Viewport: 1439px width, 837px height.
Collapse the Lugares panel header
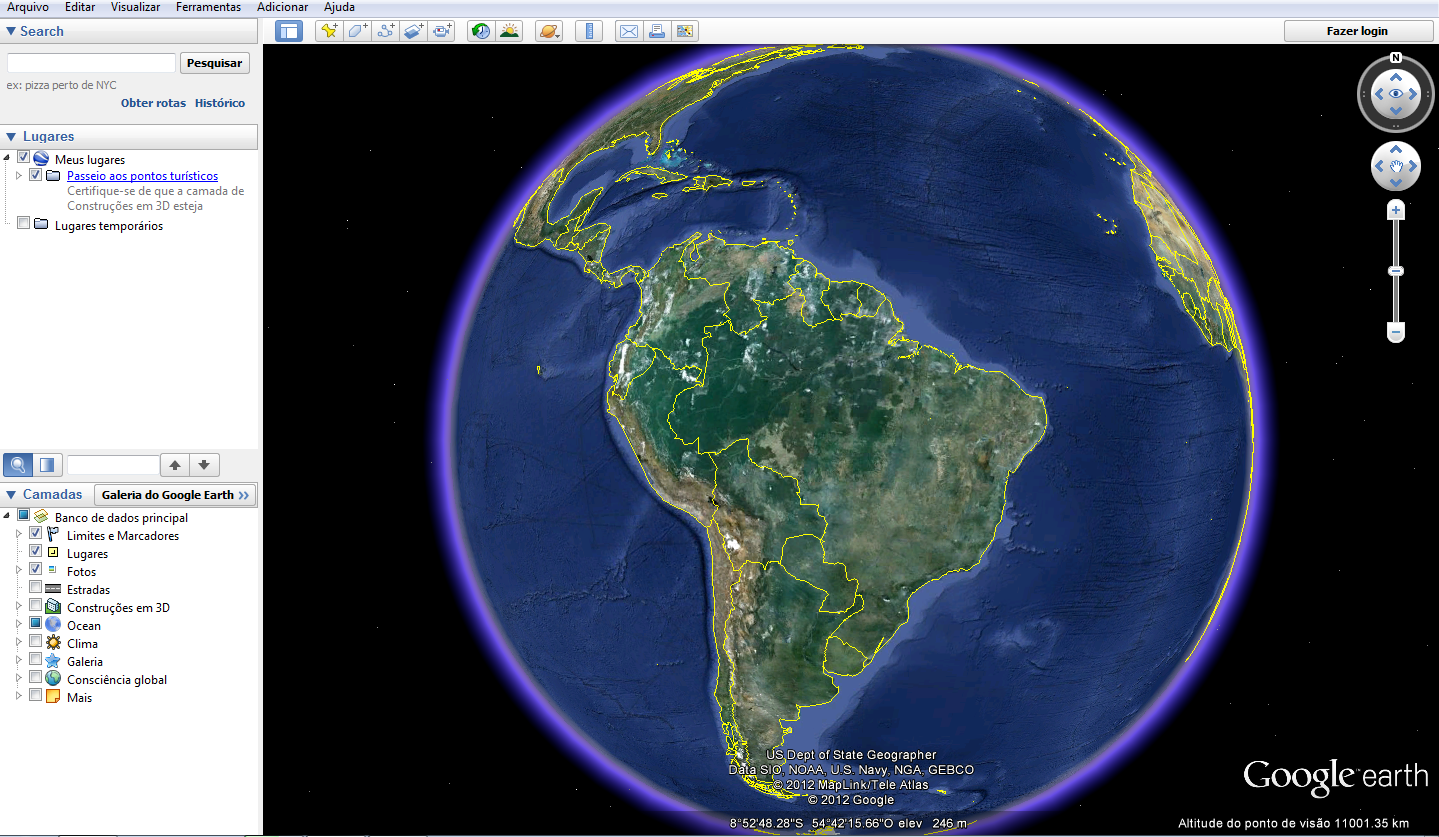click(11, 137)
